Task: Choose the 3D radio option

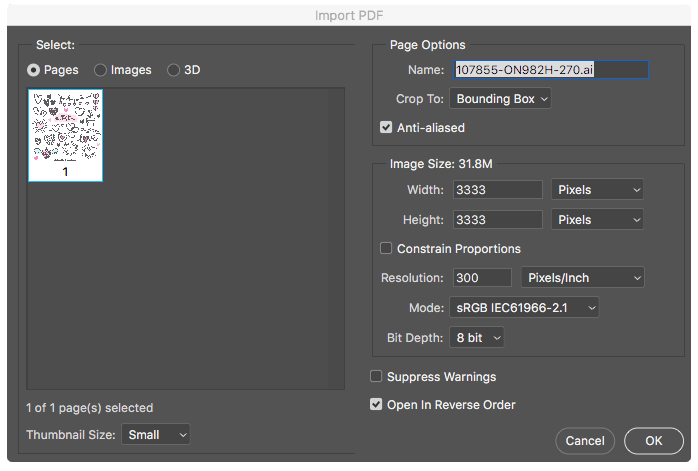Action: pos(173,70)
